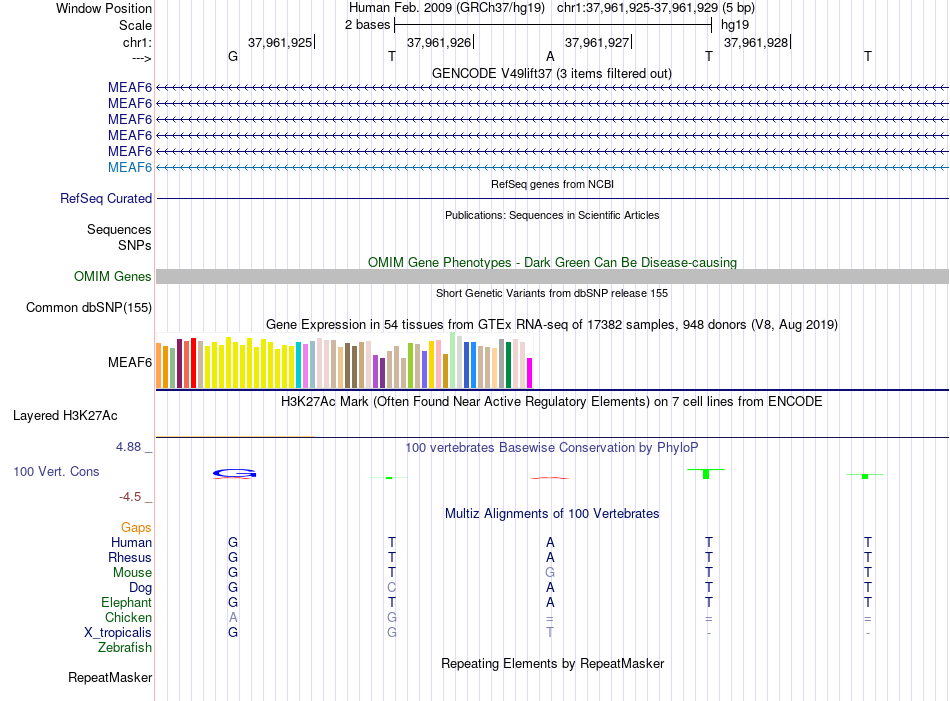
Task: Click the light blue MEAF6 transcript label
Action: 130,167
